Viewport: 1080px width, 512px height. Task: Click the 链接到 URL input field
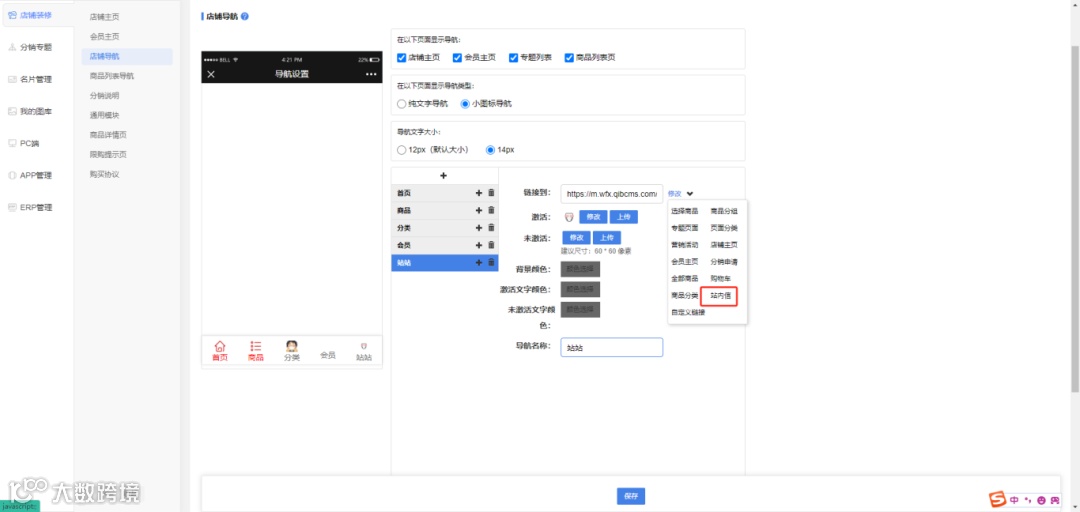612,194
